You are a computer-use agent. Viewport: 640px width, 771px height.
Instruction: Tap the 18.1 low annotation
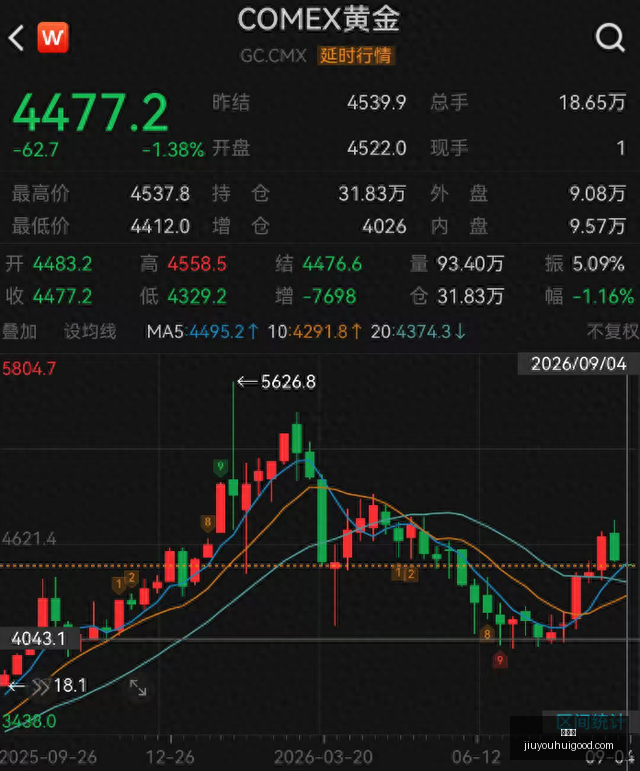(70, 685)
